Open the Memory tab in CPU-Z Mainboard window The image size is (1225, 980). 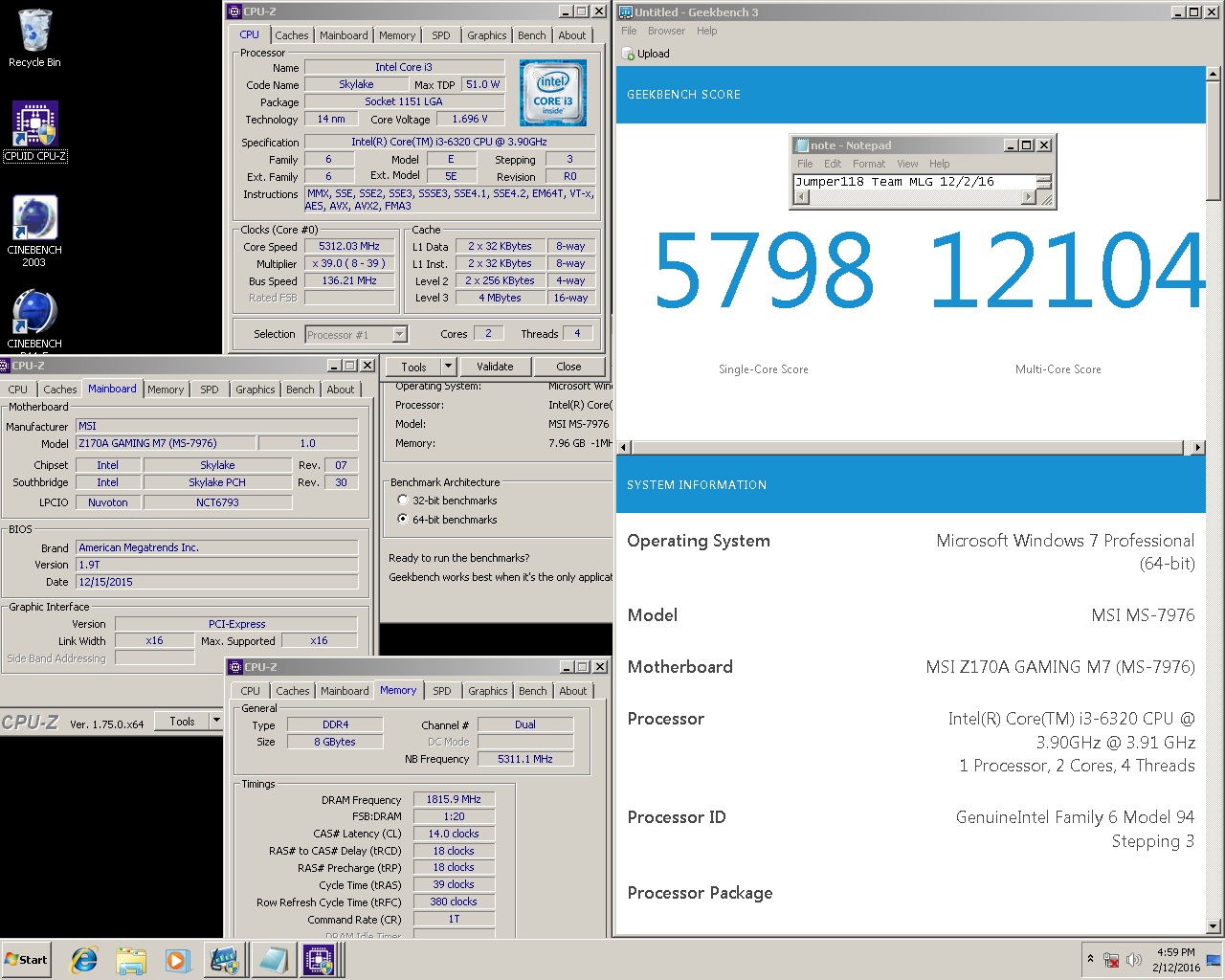click(166, 390)
